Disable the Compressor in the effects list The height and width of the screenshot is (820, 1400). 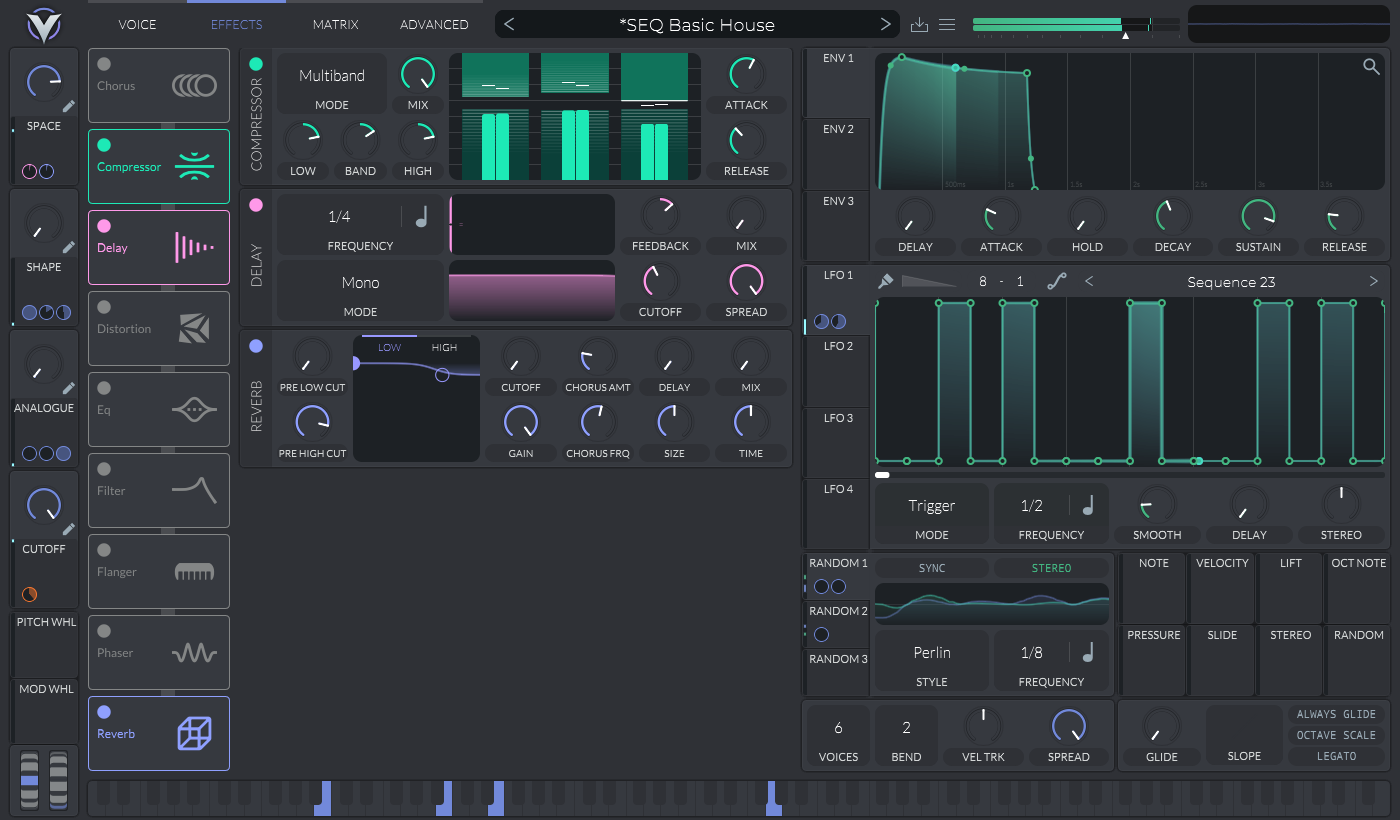[104, 145]
